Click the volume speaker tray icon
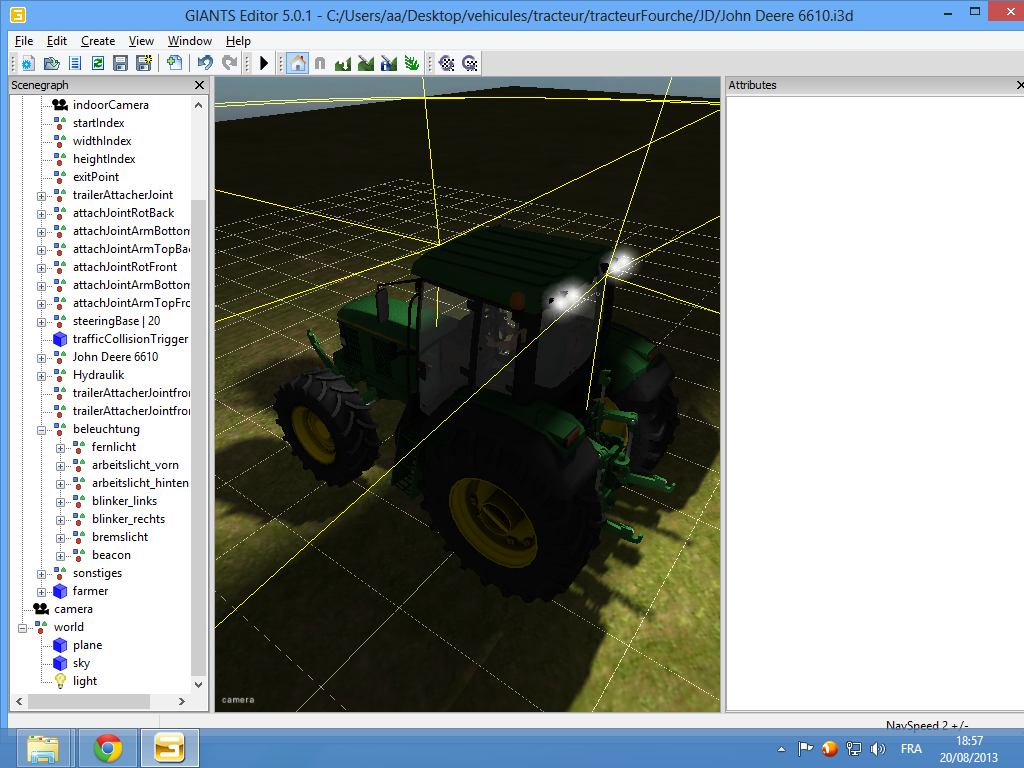 (x=878, y=749)
